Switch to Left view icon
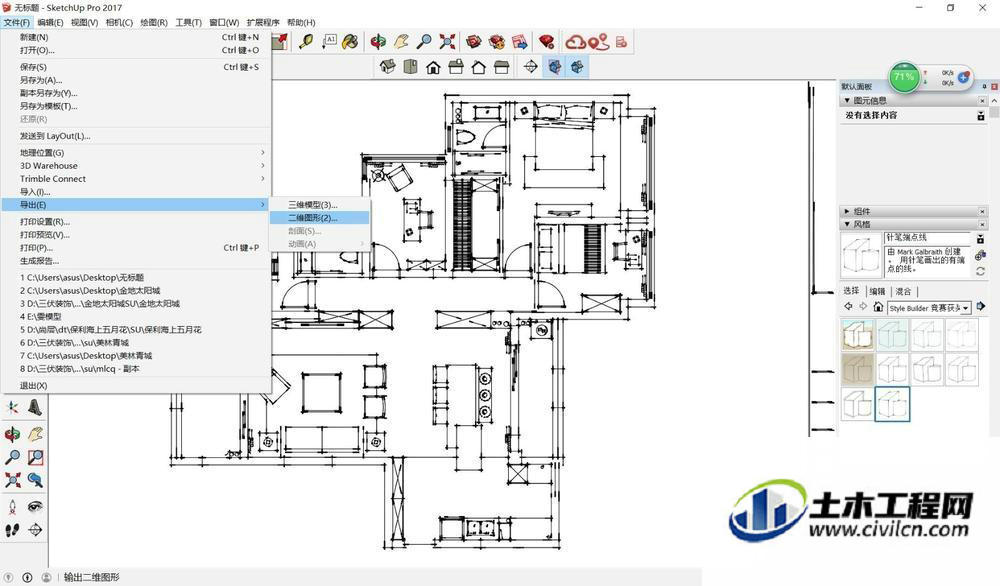The height and width of the screenshot is (586, 1000). 502,66
